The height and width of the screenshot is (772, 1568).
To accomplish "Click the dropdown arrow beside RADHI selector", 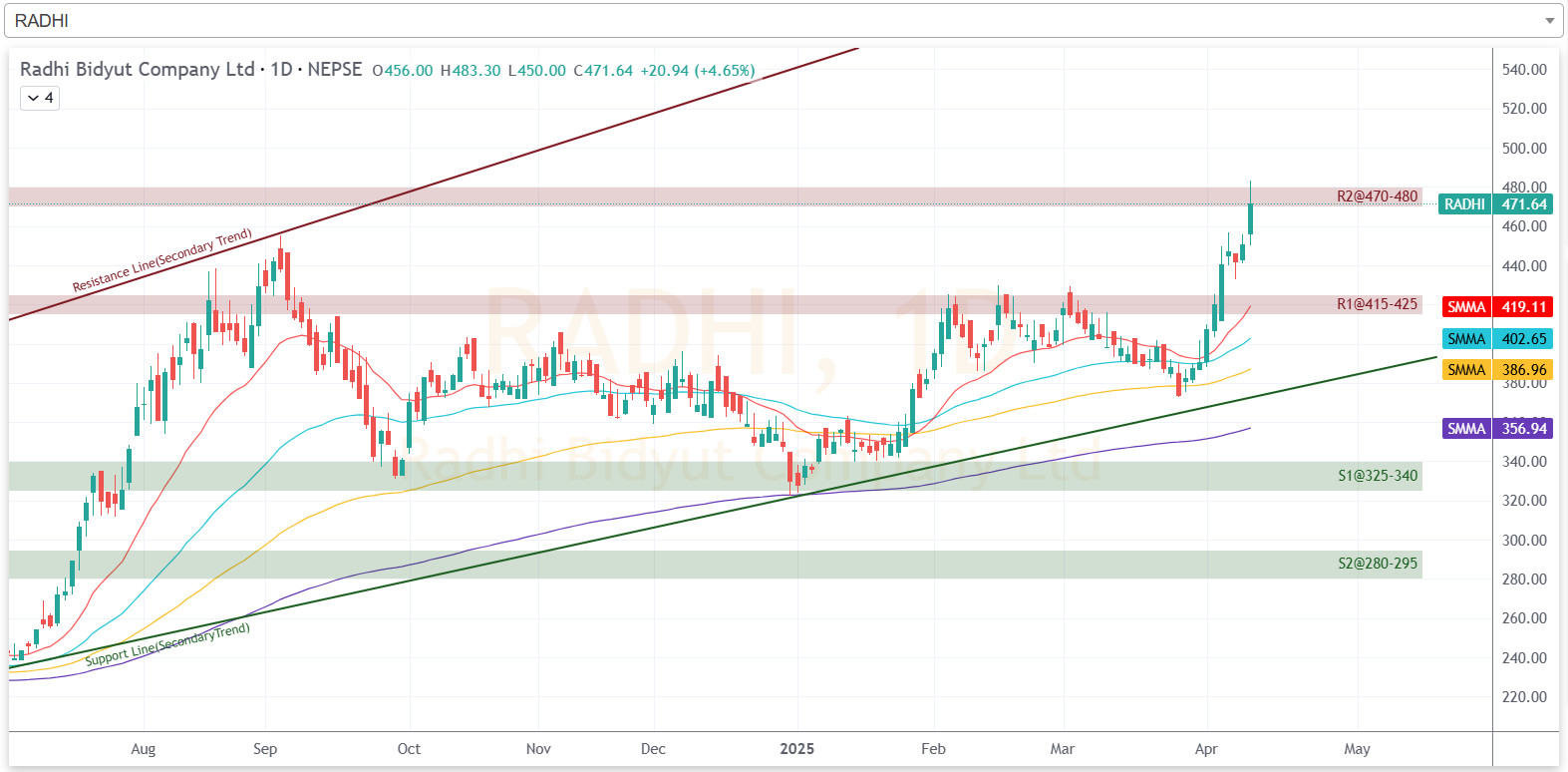I will pyautogui.click(x=1549, y=20).
